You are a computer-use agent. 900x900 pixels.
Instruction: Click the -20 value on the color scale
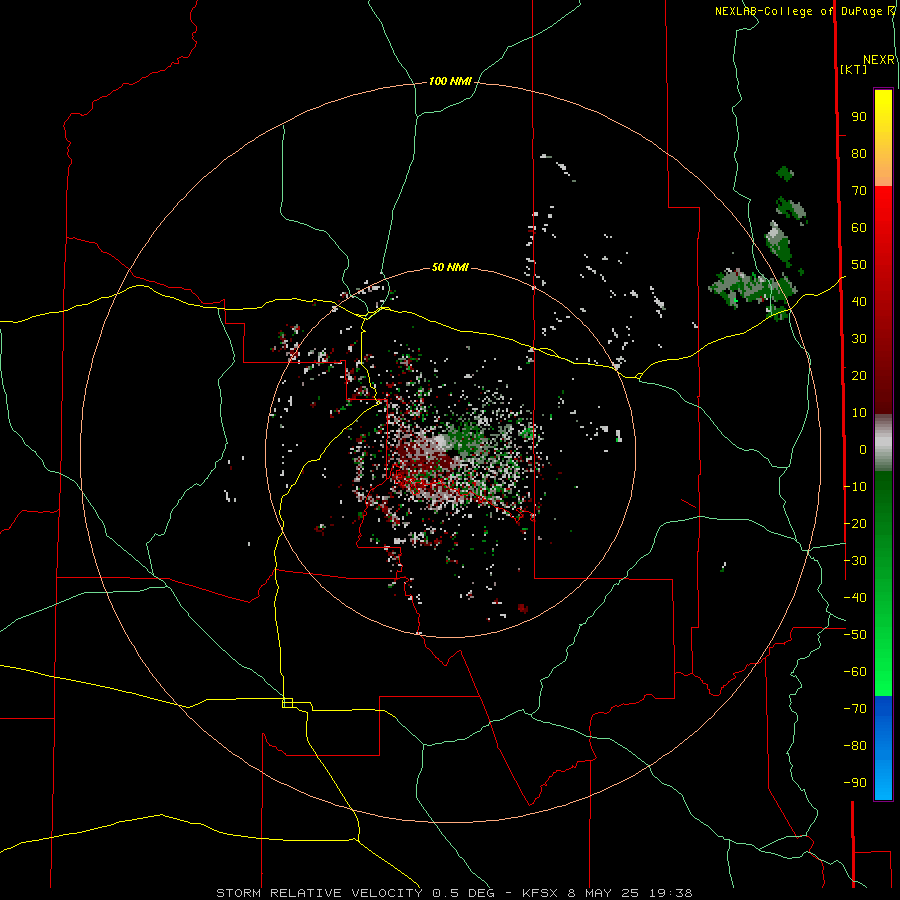(x=855, y=523)
